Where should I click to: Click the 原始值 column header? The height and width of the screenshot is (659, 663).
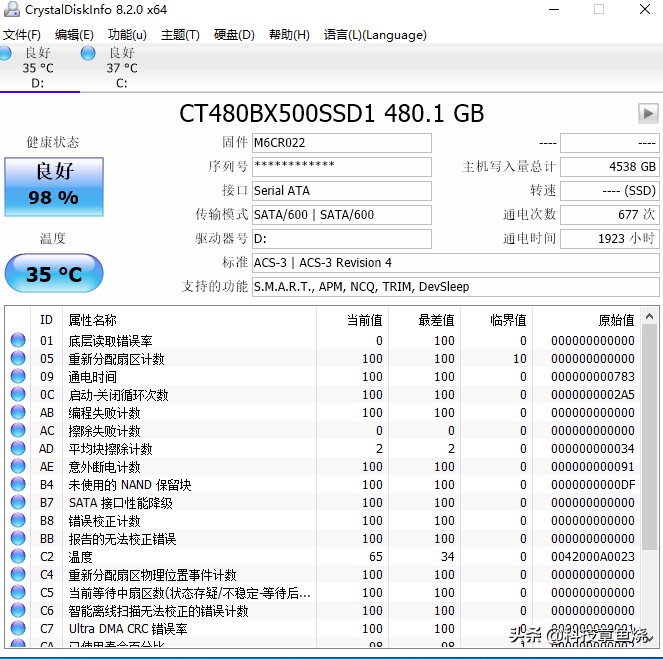pyautogui.click(x=586, y=320)
